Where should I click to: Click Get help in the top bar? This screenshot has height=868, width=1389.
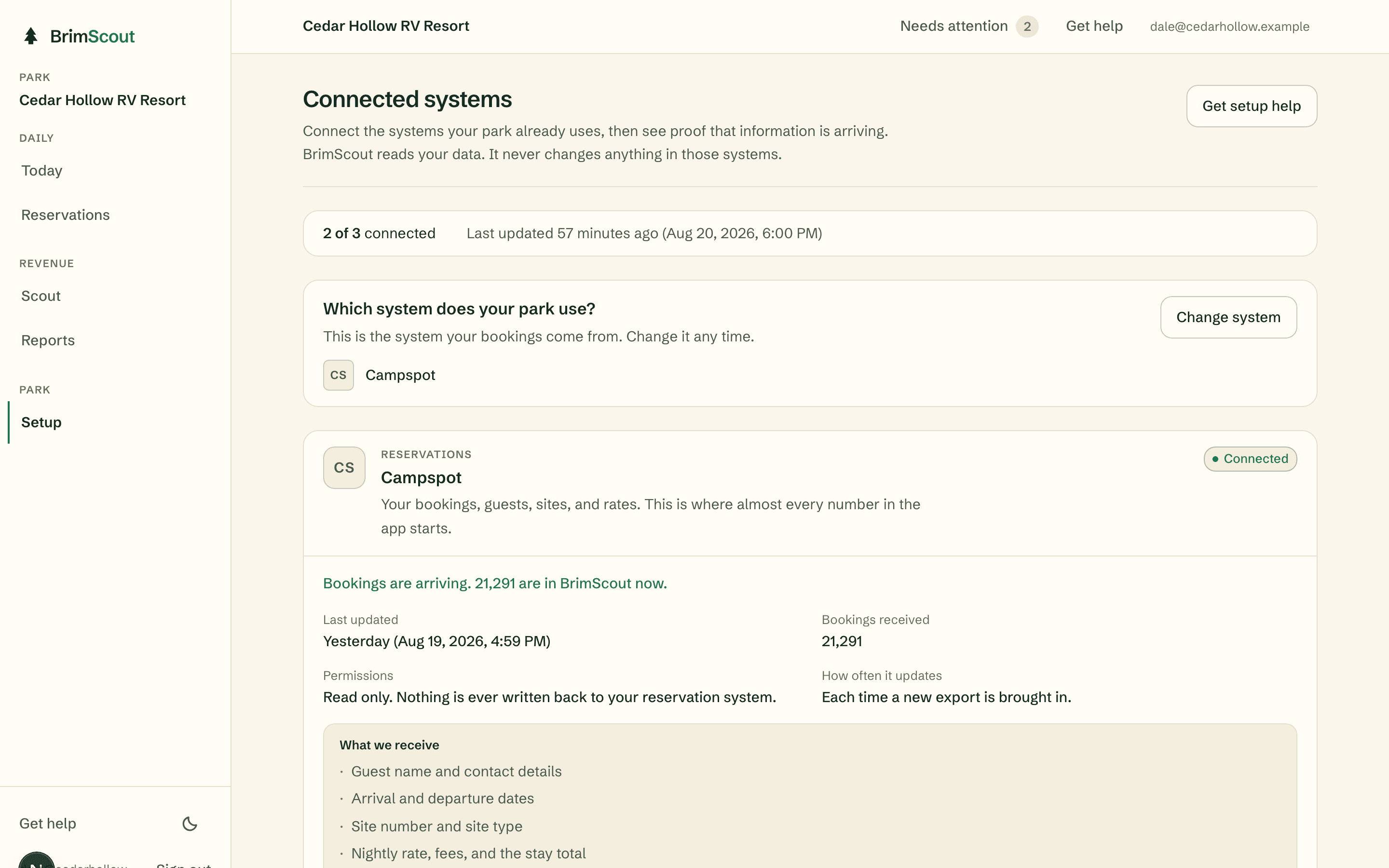click(1094, 26)
